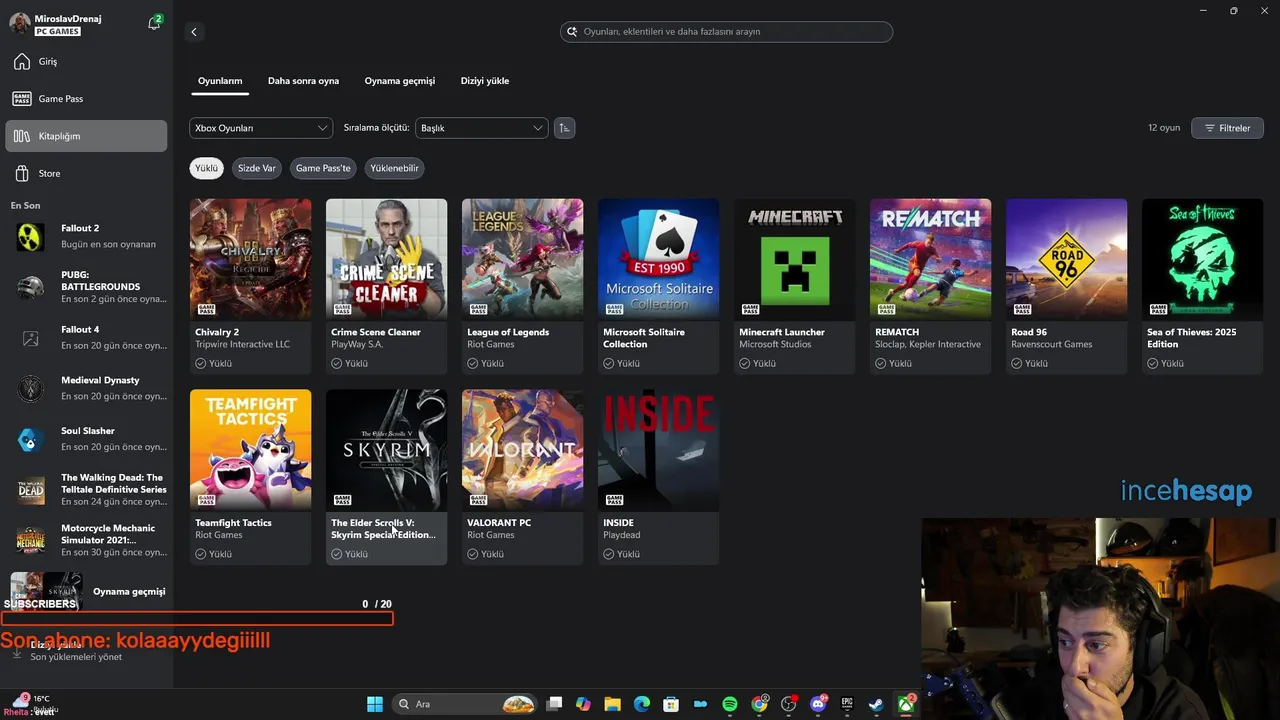1280x720 pixels.
Task: Toggle sort direction icon next to Başlık
Action: 565,128
